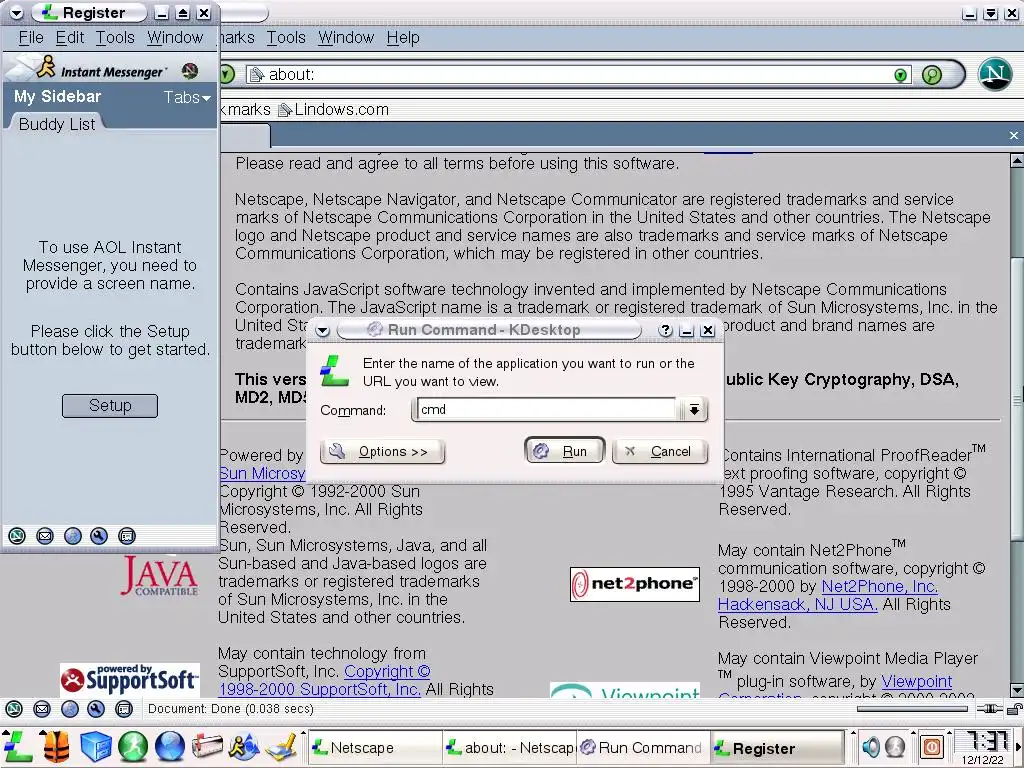Open Window menu in Register window
This screenshot has height=768, width=1024.
(x=175, y=38)
